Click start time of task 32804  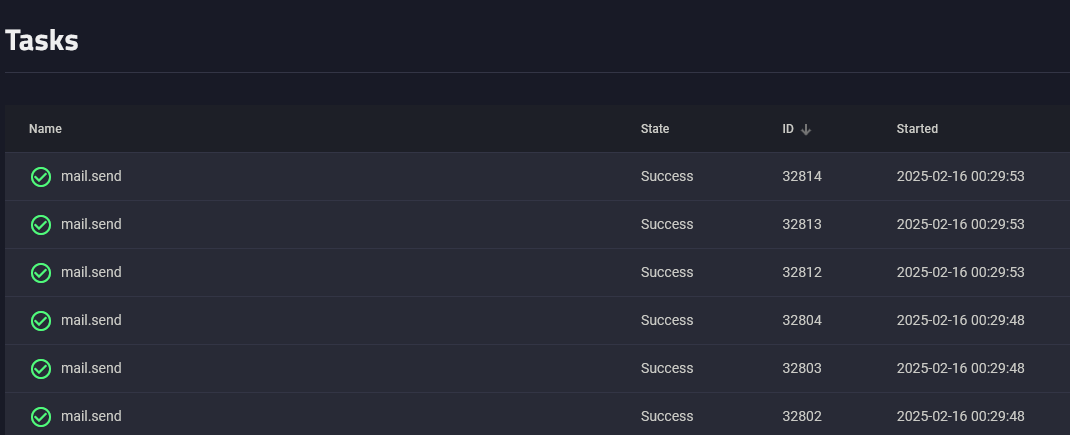coord(960,320)
